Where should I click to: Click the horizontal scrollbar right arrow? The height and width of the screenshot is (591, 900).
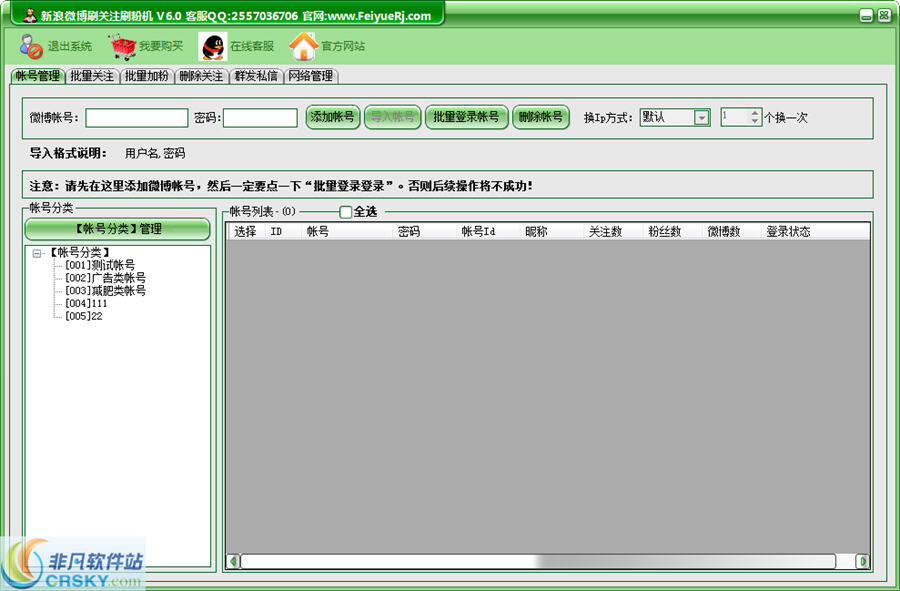862,562
